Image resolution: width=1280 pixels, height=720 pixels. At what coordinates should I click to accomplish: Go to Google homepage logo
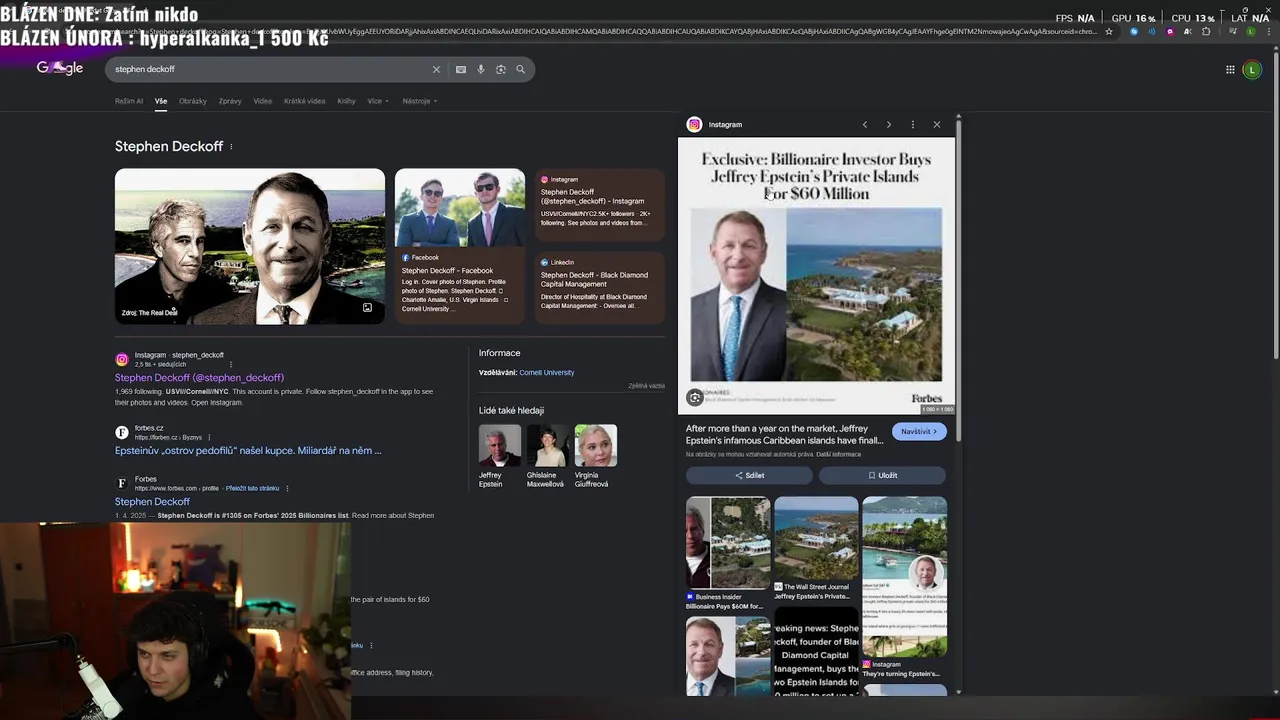pos(60,68)
